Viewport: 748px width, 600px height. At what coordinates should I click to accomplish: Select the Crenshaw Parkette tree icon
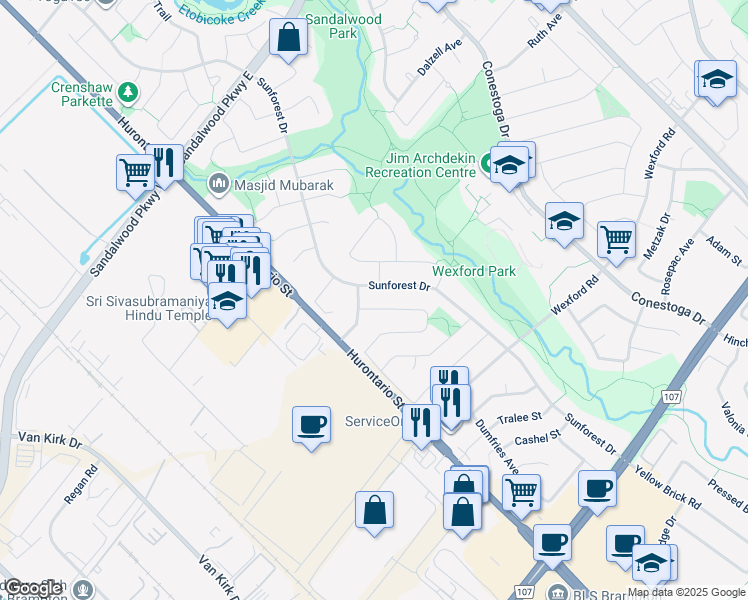coord(128,92)
